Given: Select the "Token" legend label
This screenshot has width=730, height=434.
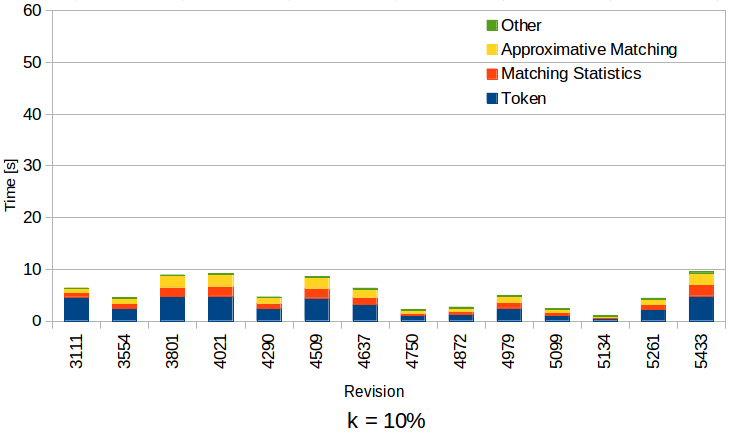Looking at the screenshot, I should [x=524, y=98].
